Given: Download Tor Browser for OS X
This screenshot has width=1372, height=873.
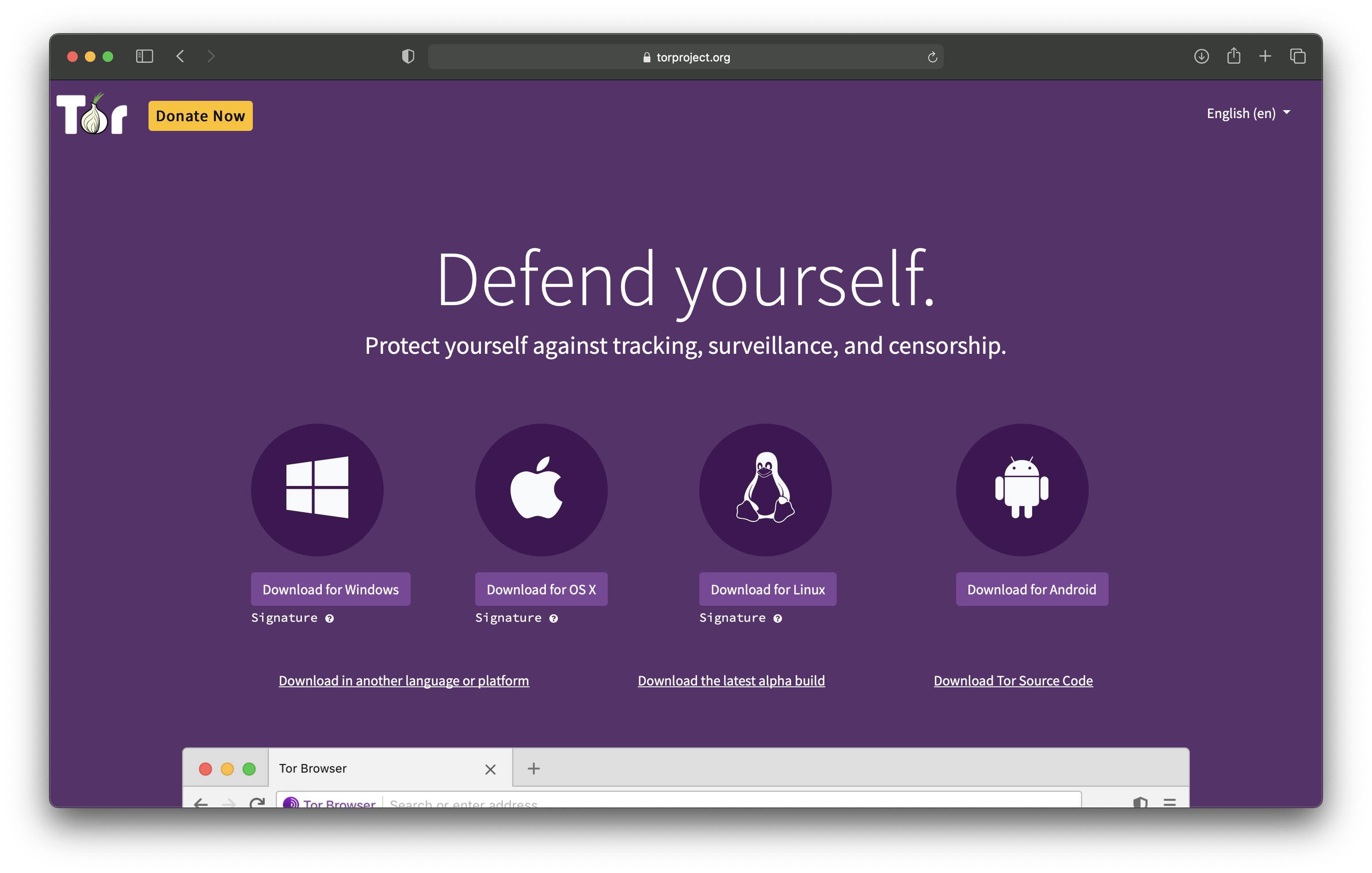Looking at the screenshot, I should pyautogui.click(x=541, y=589).
